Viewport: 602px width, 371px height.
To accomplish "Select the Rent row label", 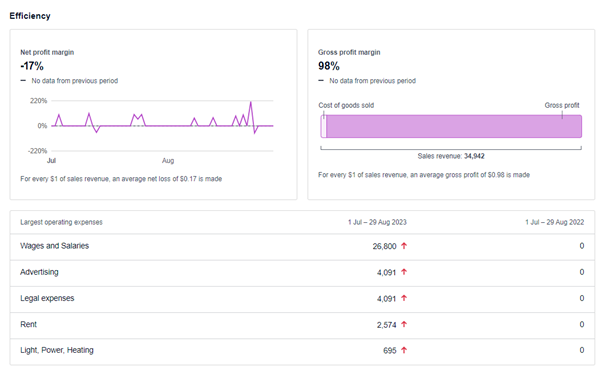I will pyautogui.click(x=28, y=324).
